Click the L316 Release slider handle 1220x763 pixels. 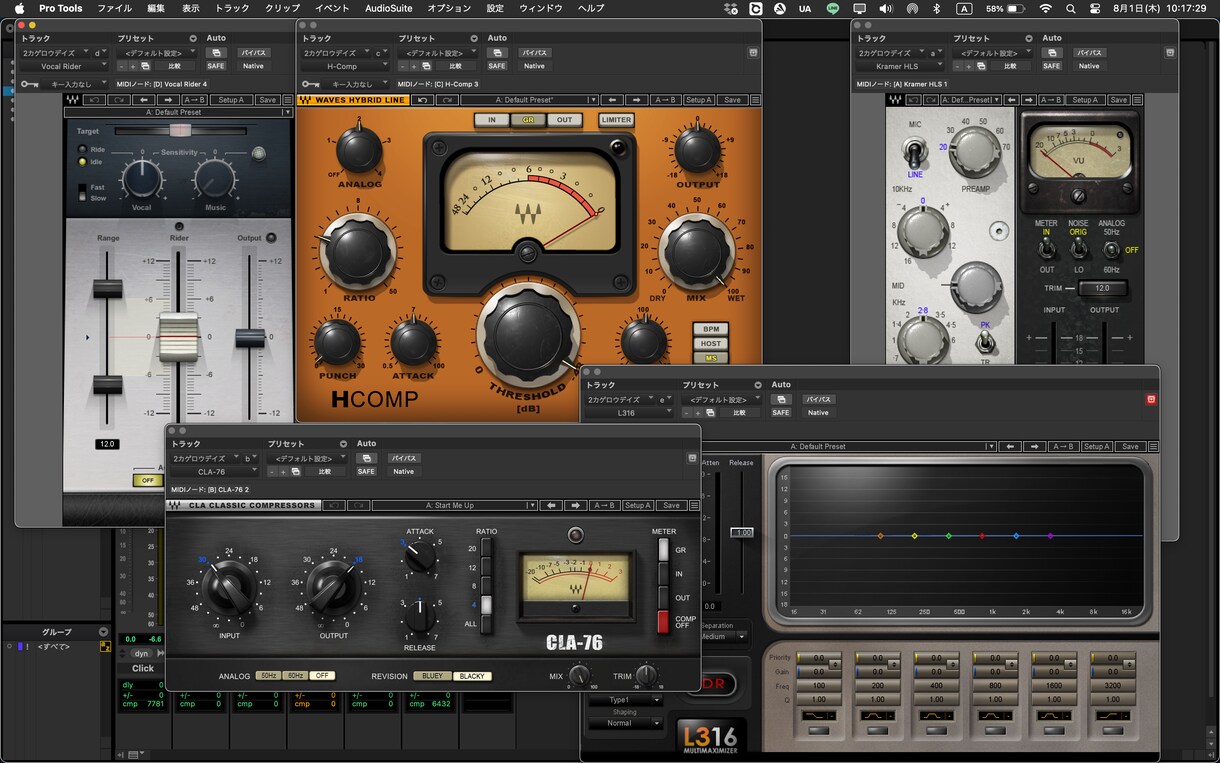click(741, 533)
